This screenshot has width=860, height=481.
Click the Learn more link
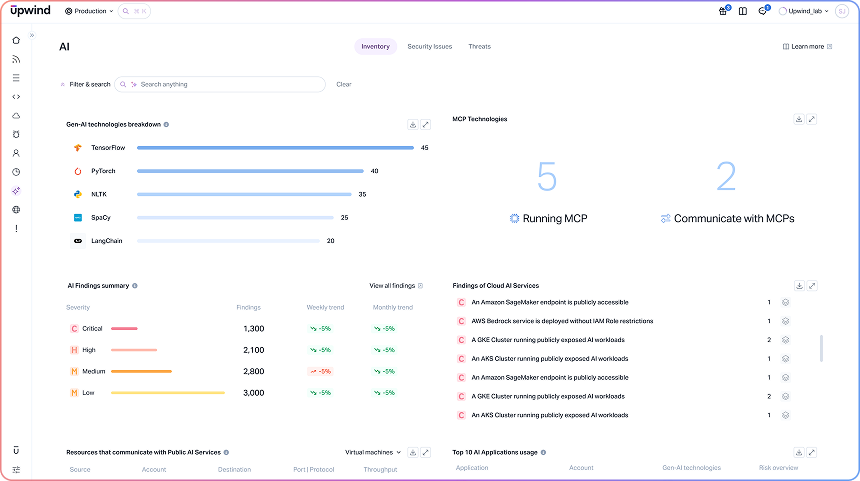(807, 47)
